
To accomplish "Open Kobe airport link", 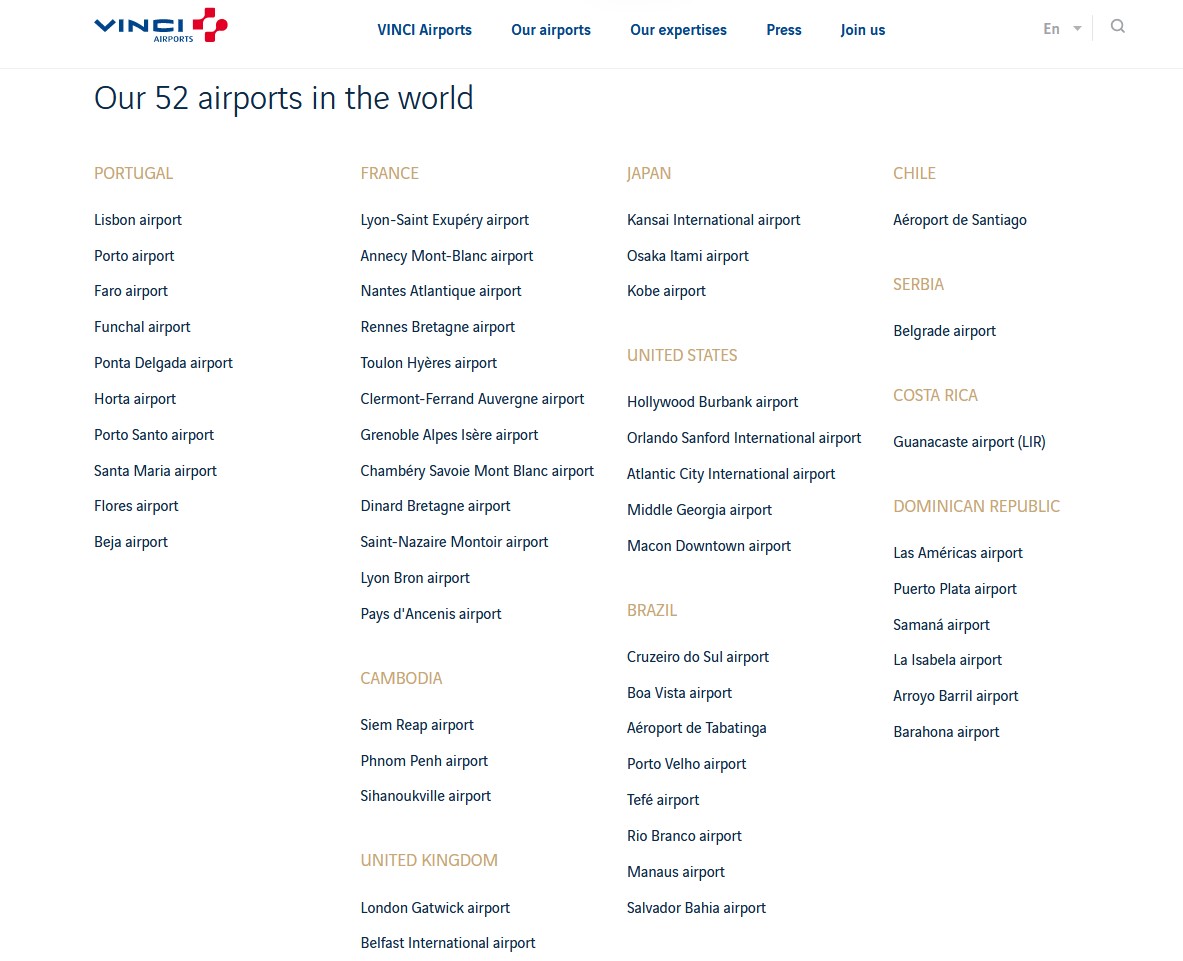I will click(x=666, y=291).
